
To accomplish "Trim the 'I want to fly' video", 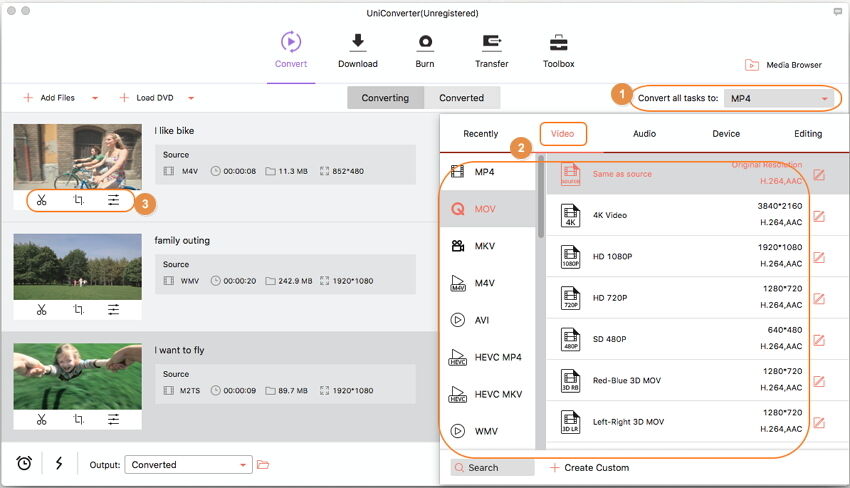I will click(42, 419).
